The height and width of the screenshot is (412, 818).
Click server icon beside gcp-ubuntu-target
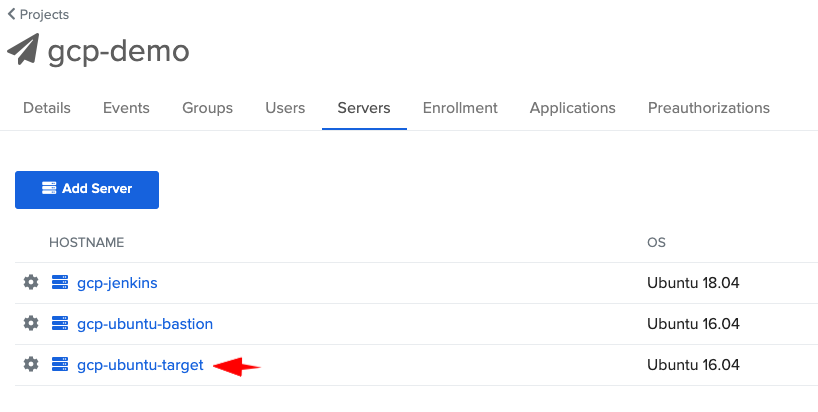tap(59, 365)
